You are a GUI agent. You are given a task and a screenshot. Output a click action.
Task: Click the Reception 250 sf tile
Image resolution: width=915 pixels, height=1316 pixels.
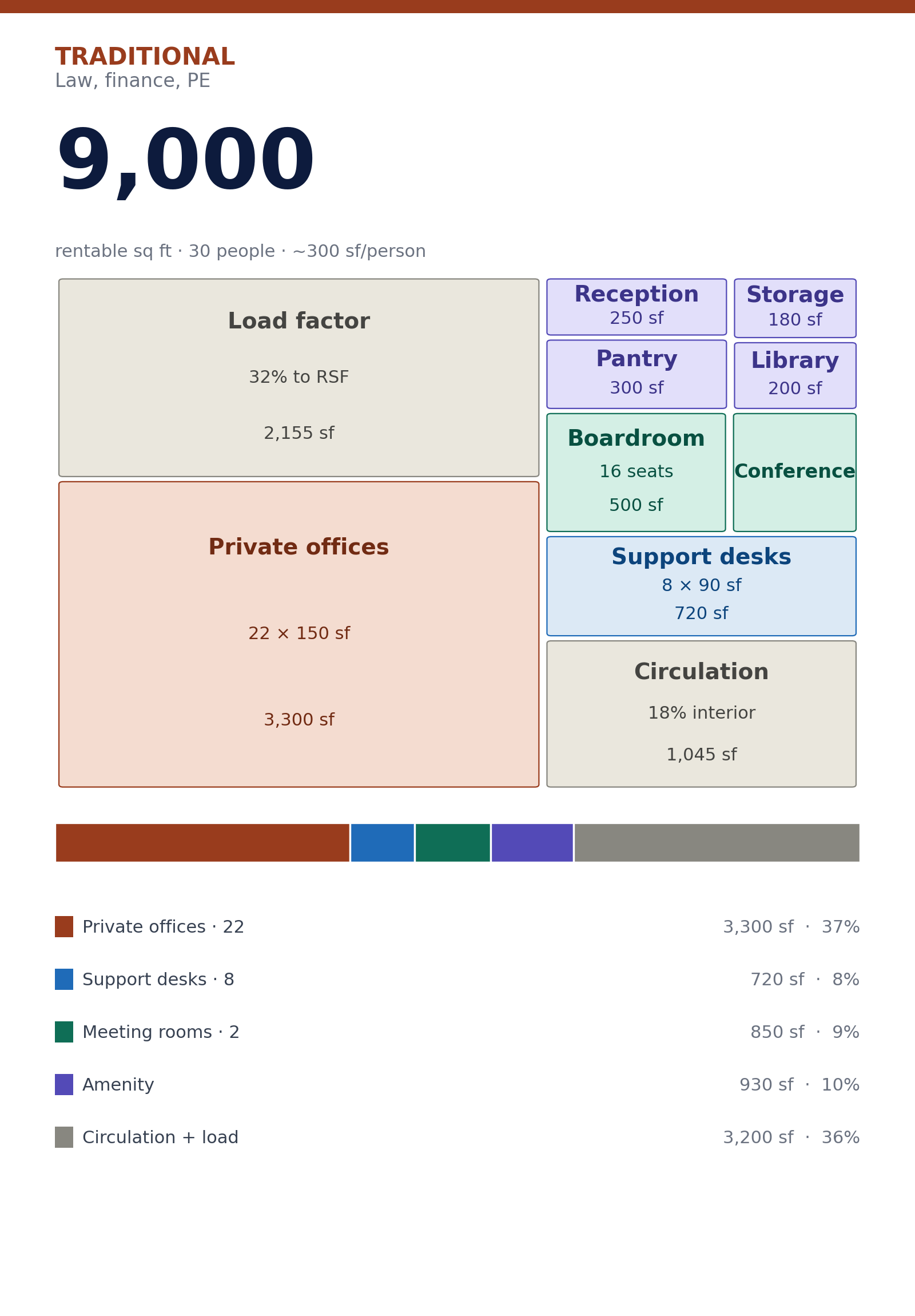point(636,307)
